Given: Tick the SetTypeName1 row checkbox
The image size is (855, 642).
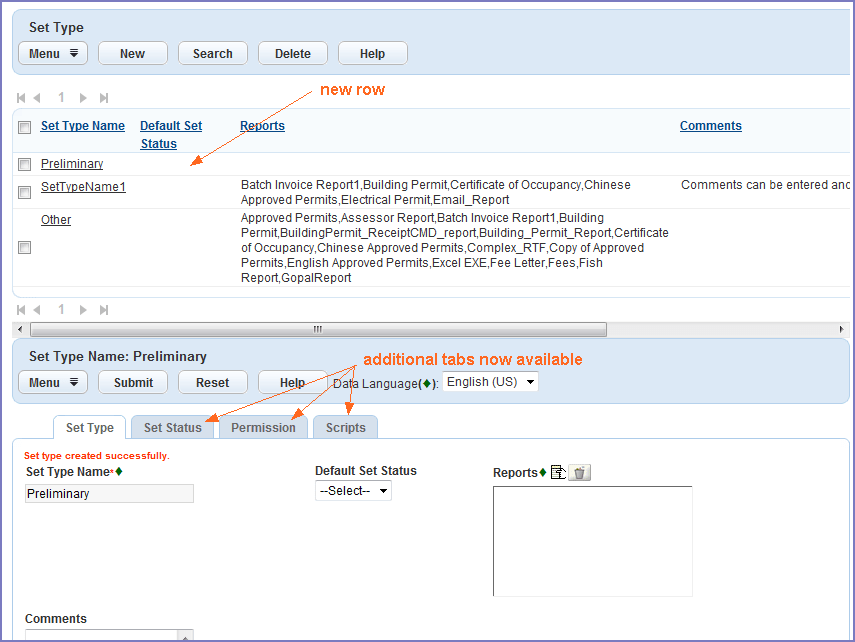Looking at the screenshot, I should (25, 192).
